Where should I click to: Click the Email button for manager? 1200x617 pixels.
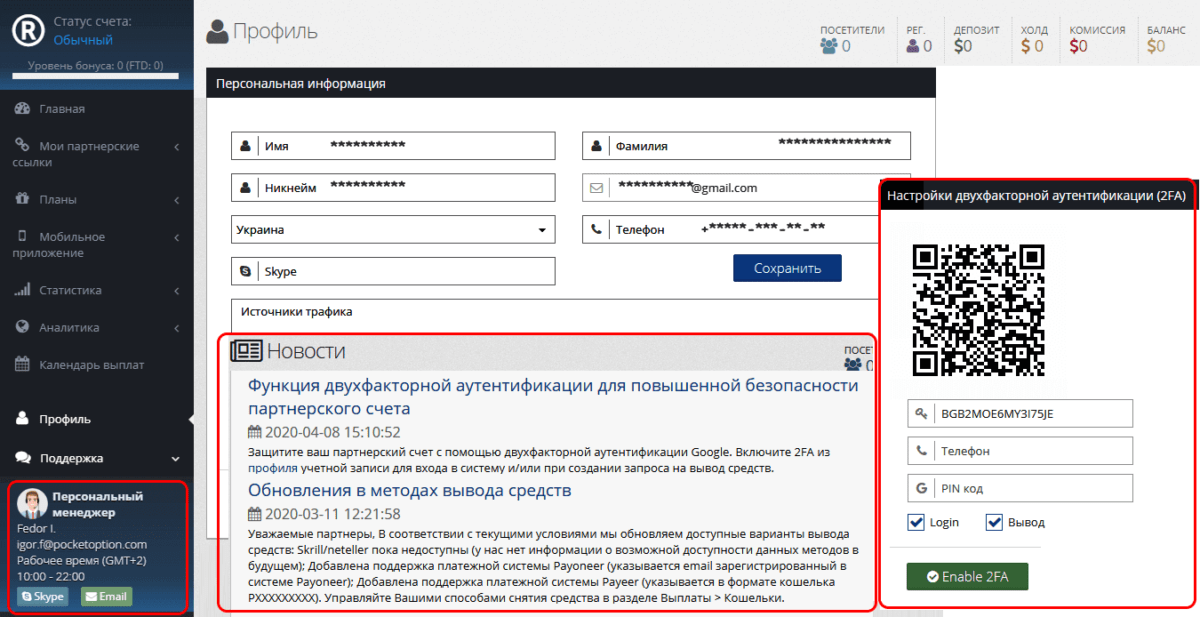tap(106, 597)
